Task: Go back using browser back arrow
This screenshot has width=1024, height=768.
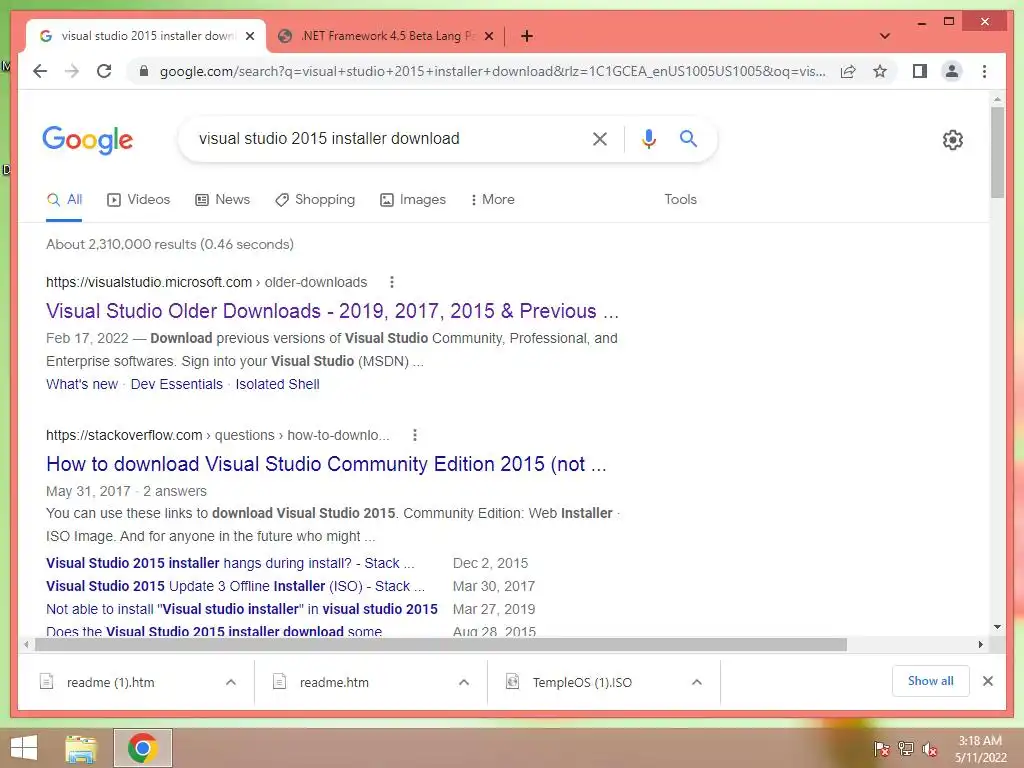Action: 40,71
